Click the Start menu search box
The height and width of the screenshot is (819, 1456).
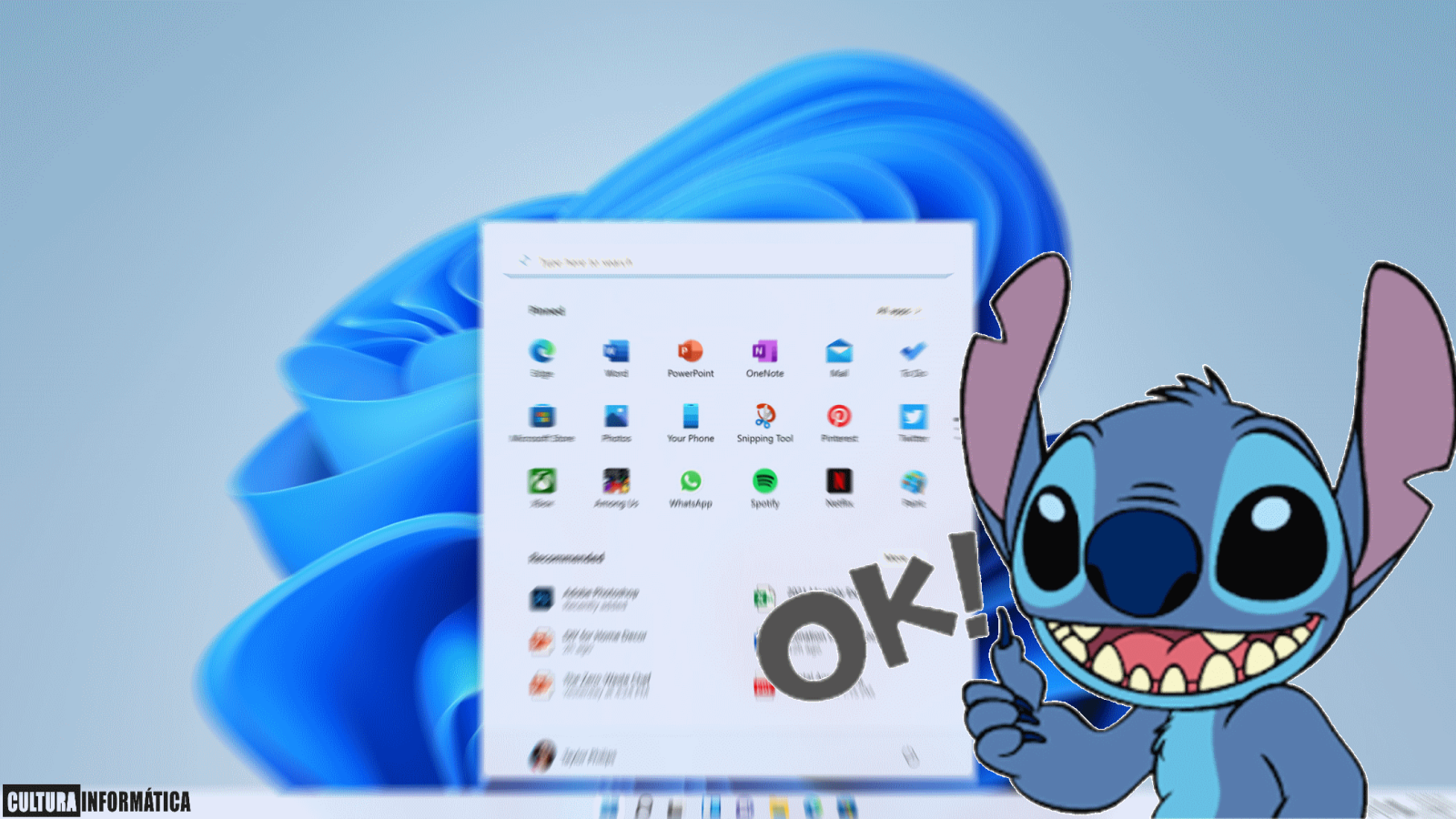tap(728, 262)
